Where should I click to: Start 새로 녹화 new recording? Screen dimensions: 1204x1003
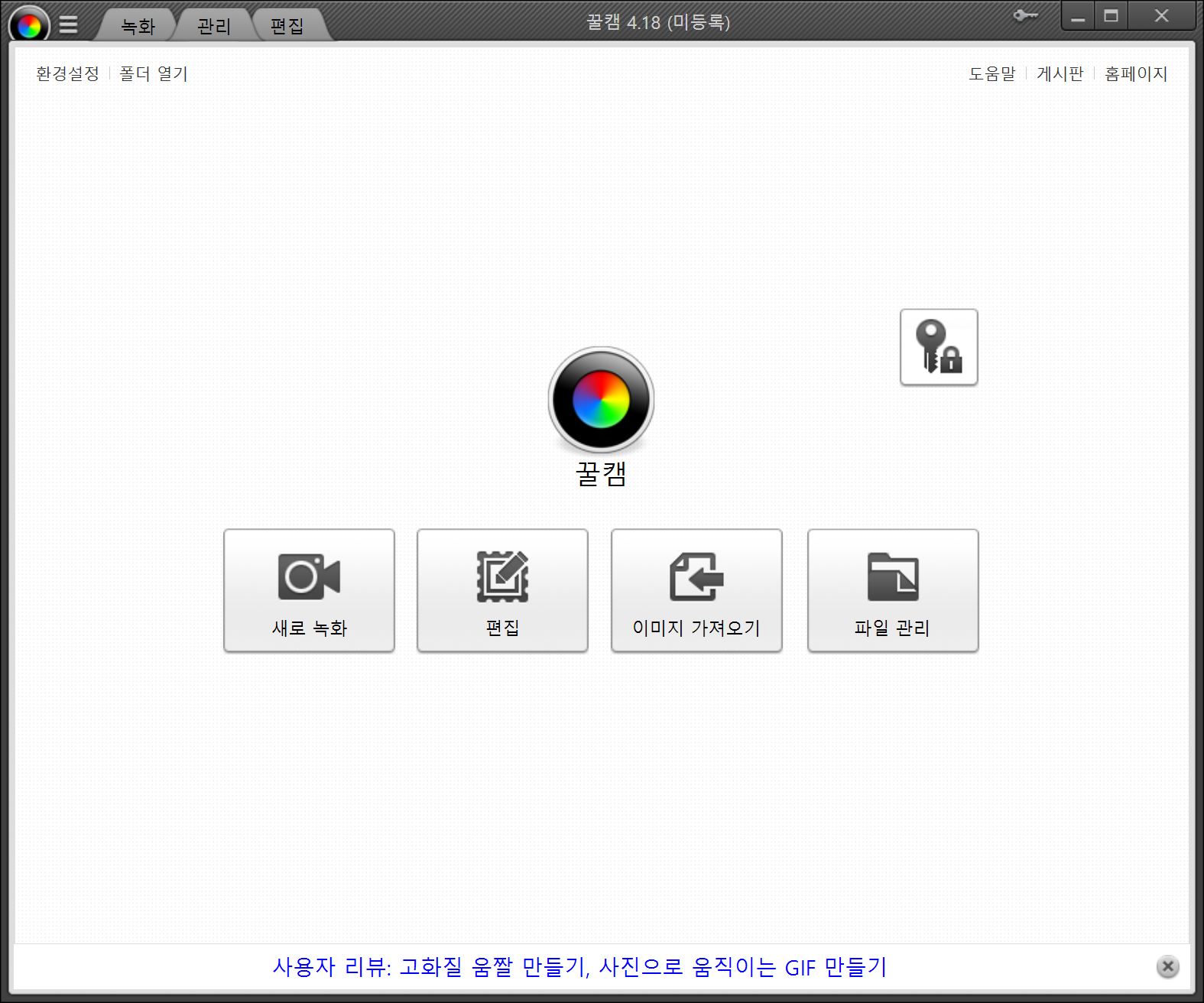(x=309, y=590)
